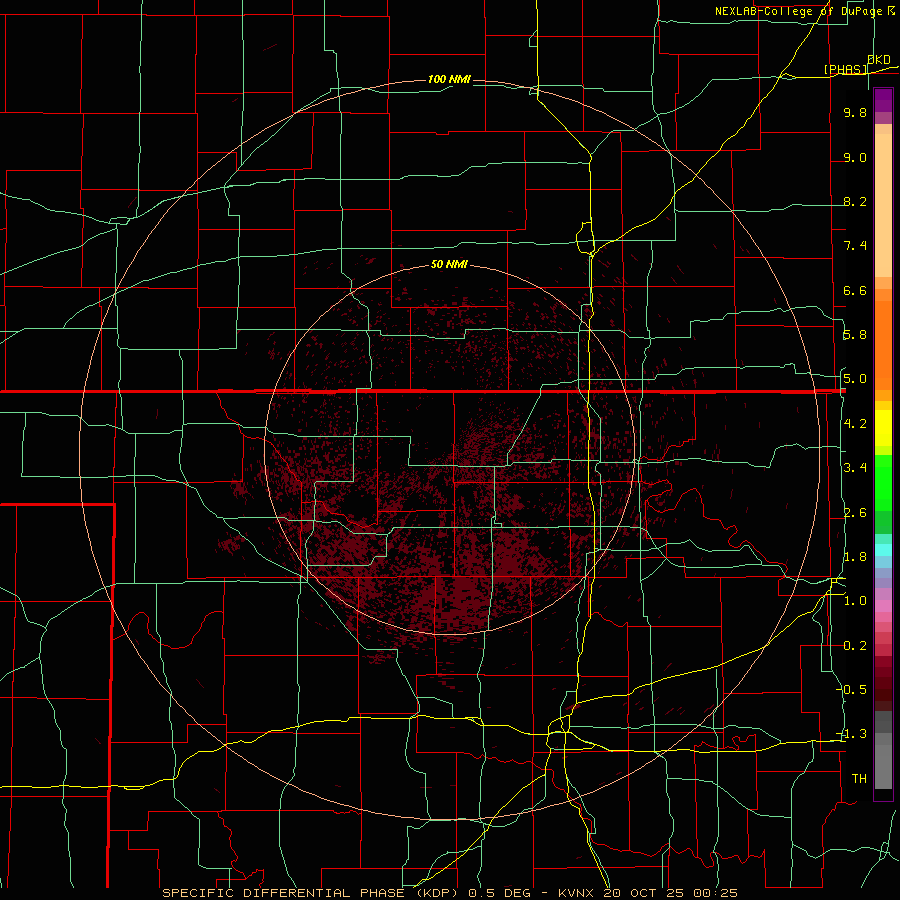Click the 5.8 value on the scale
The width and height of the screenshot is (900, 900).
pyautogui.click(x=855, y=335)
